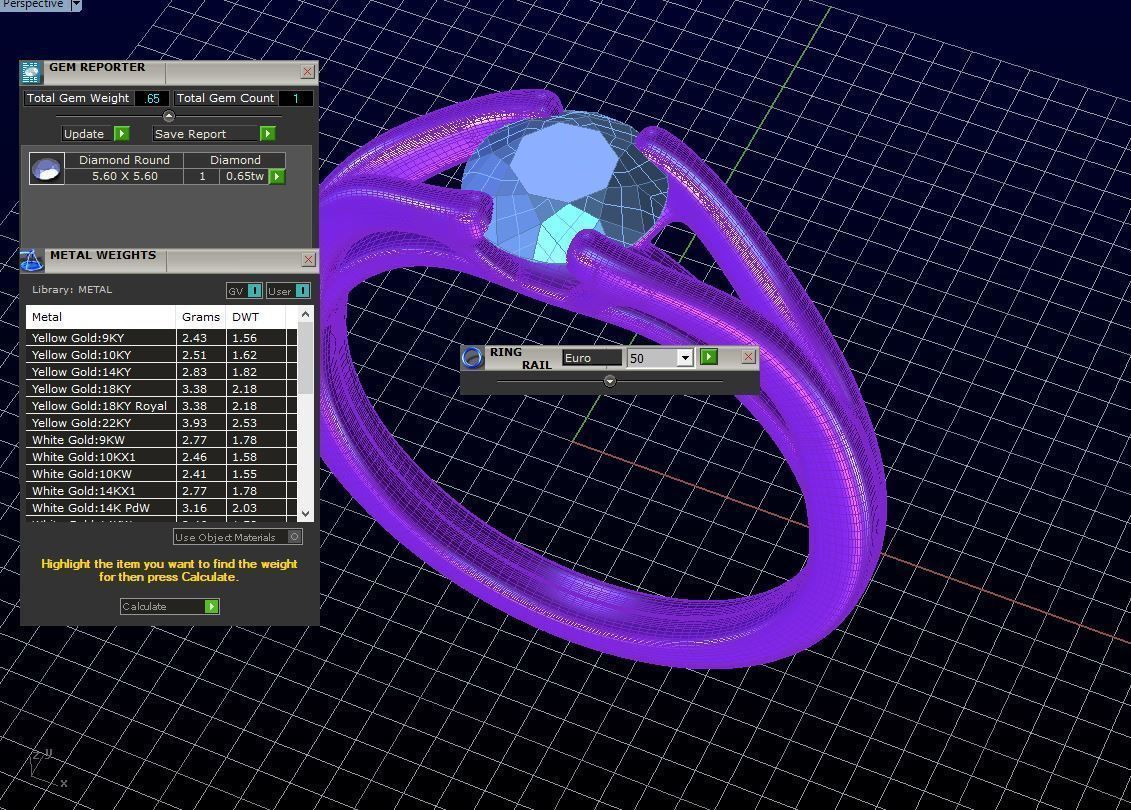Select the White Gold:9KW row
Image resolution: width=1131 pixels, height=810 pixels.
(x=161, y=439)
